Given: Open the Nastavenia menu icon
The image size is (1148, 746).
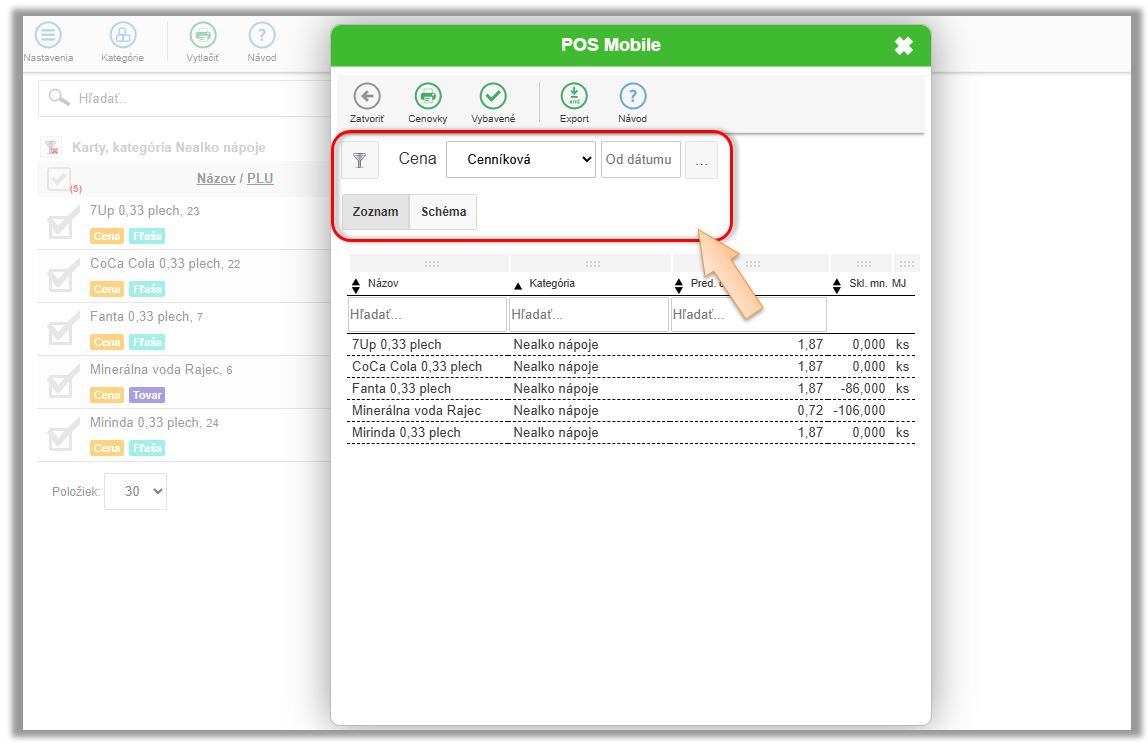Looking at the screenshot, I should click(48, 35).
